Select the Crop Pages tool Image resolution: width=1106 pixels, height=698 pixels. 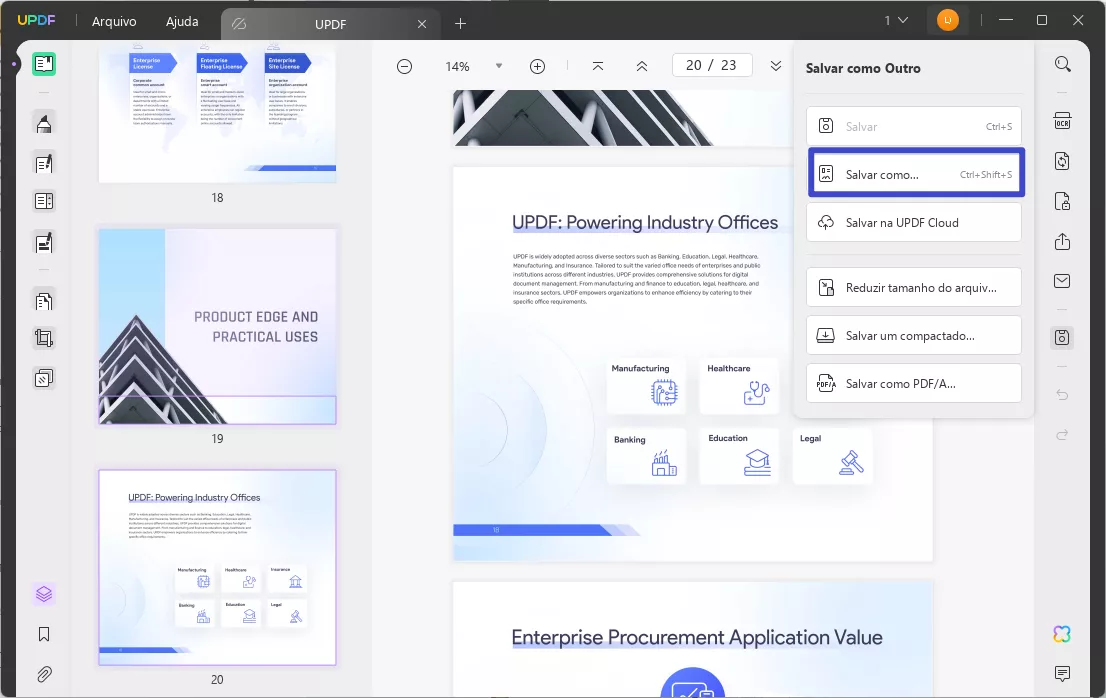(44, 338)
